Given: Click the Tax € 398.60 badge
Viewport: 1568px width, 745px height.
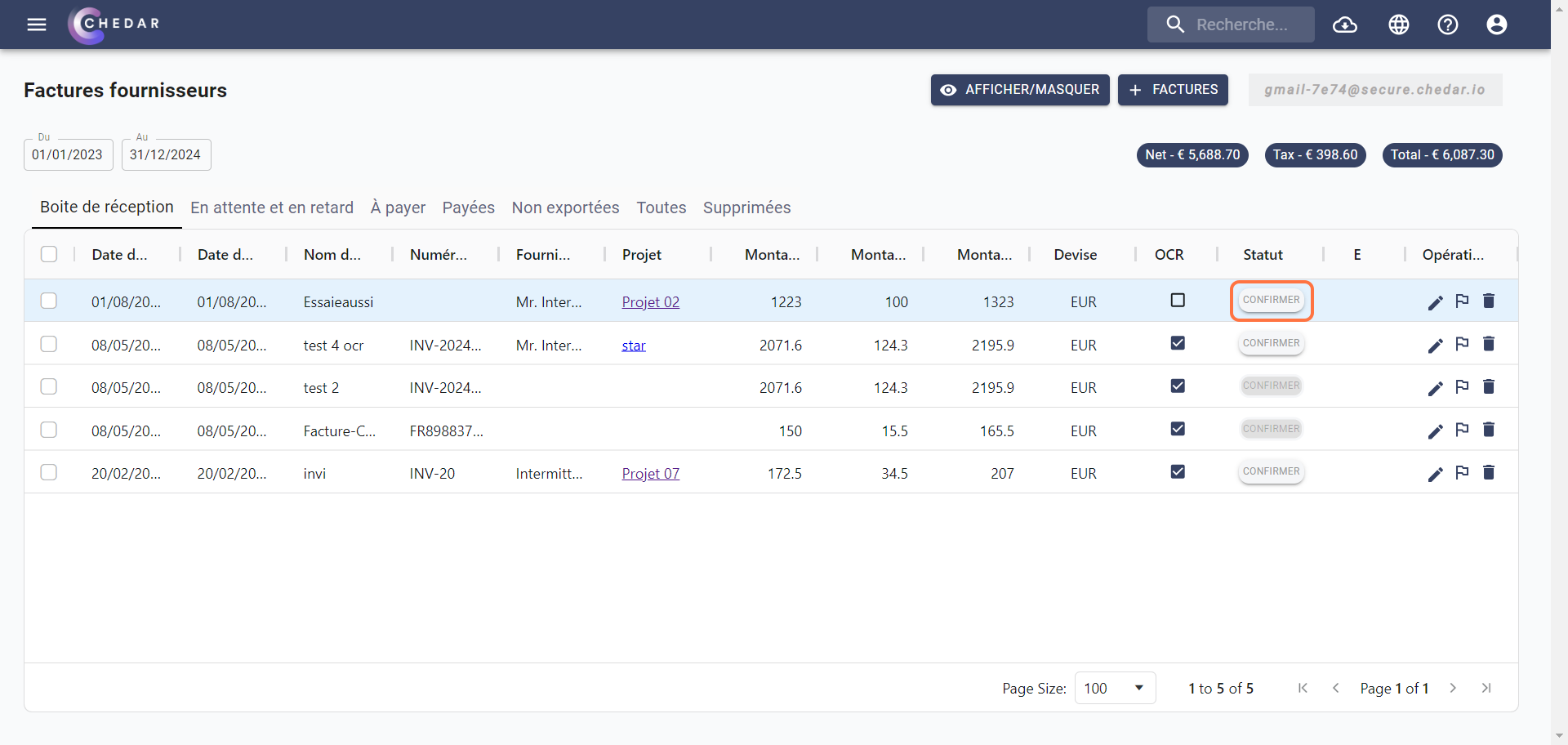Looking at the screenshot, I should 1316,154.
